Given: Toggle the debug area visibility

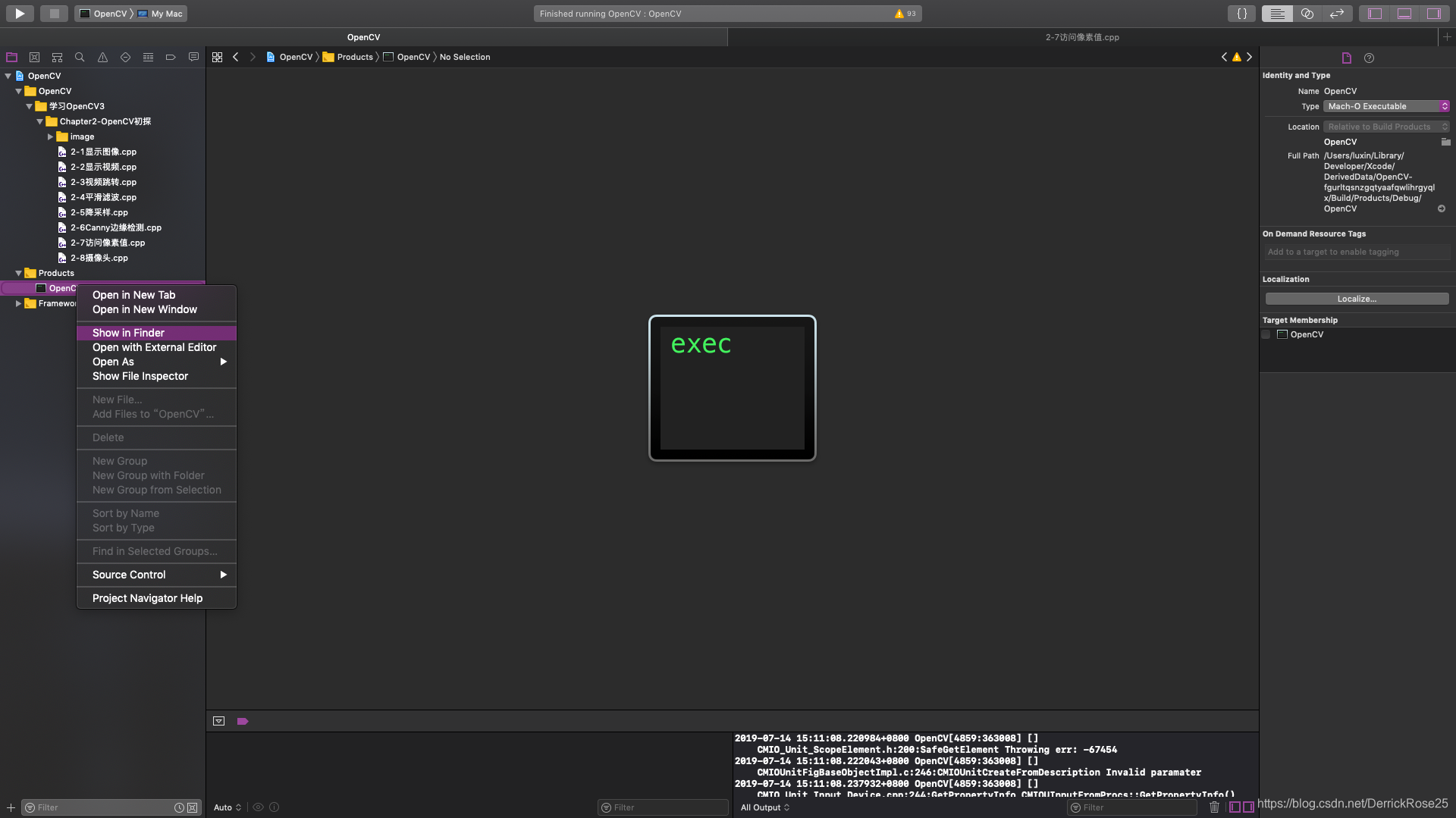Looking at the screenshot, I should click(1404, 14).
